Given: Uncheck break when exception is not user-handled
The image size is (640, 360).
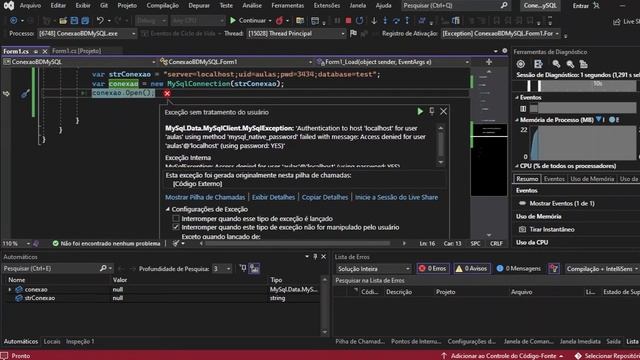Looking at the screenshot, I should click(x=176, y=227).
